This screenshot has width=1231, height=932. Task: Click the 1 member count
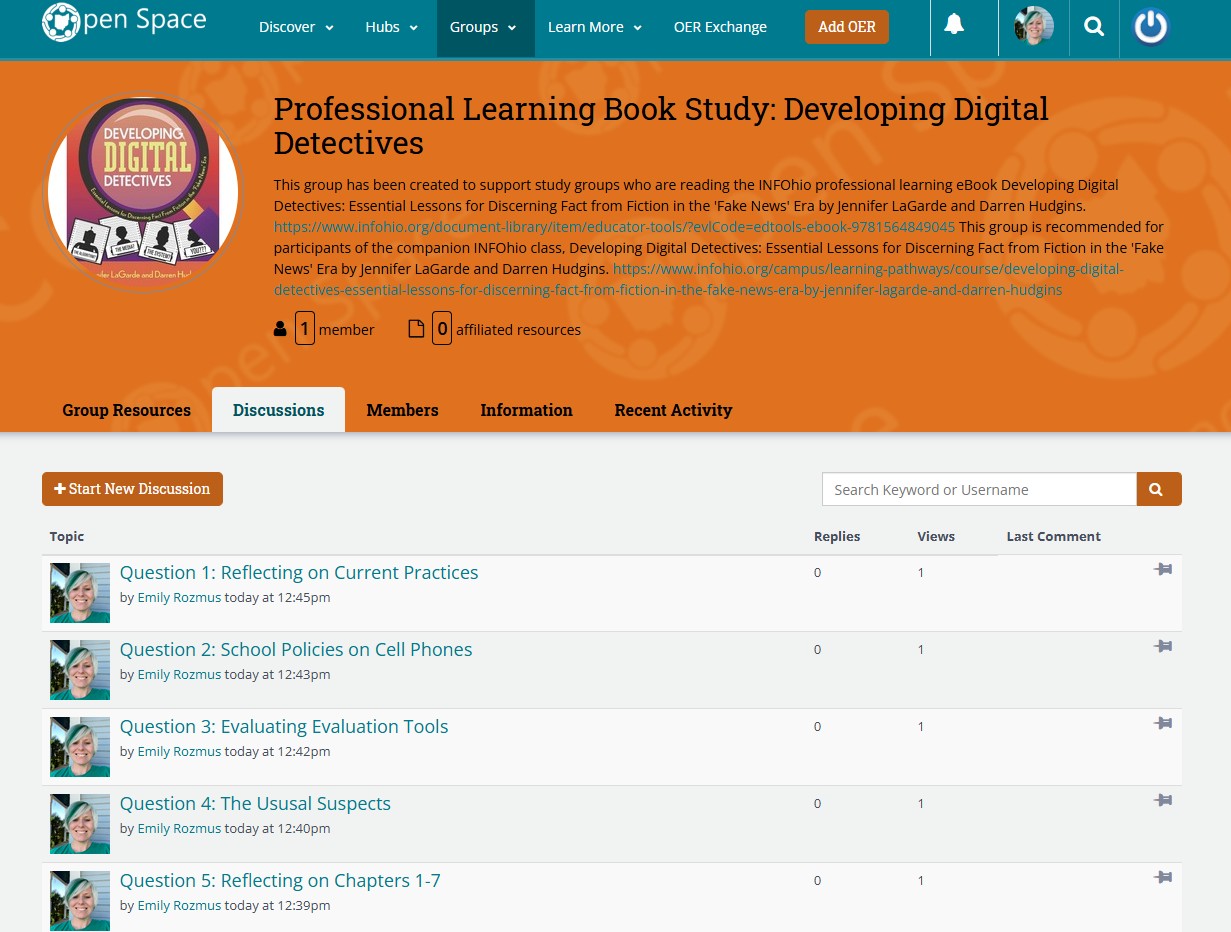click(x=324, y=329)
